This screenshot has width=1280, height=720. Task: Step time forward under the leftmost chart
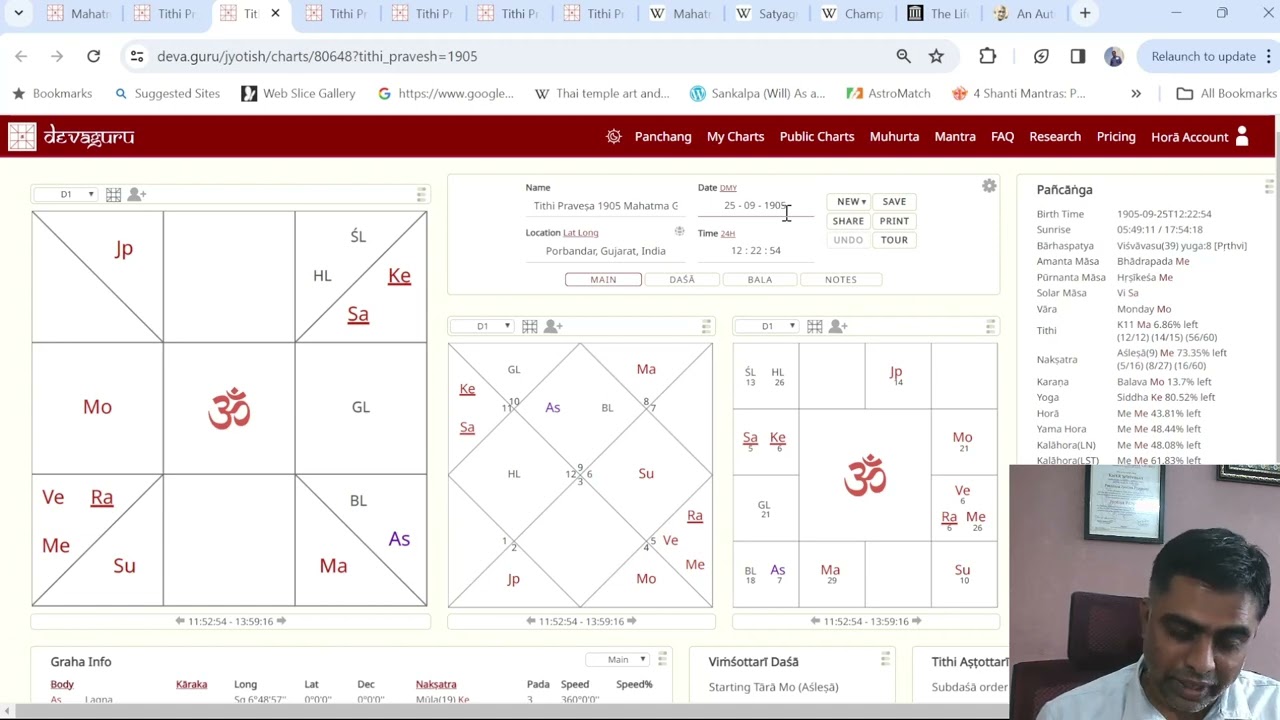[281, 621]
